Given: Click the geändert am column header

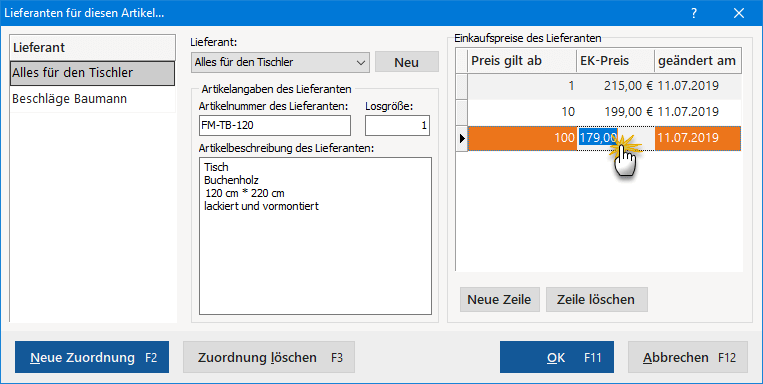Looking at the screenshot, I should [x=698, y=61].
